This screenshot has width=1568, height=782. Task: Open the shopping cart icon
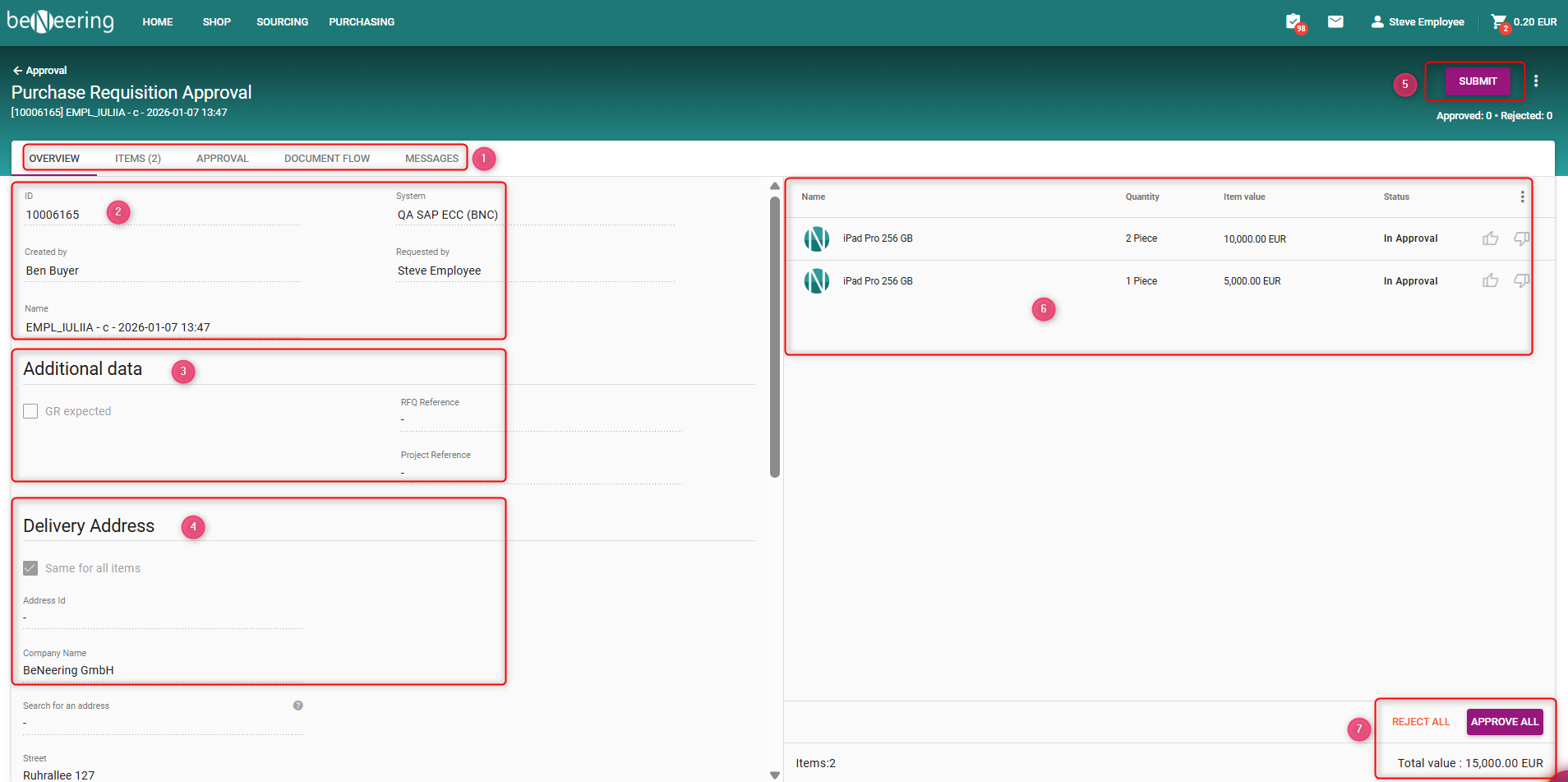[1499, 21]
